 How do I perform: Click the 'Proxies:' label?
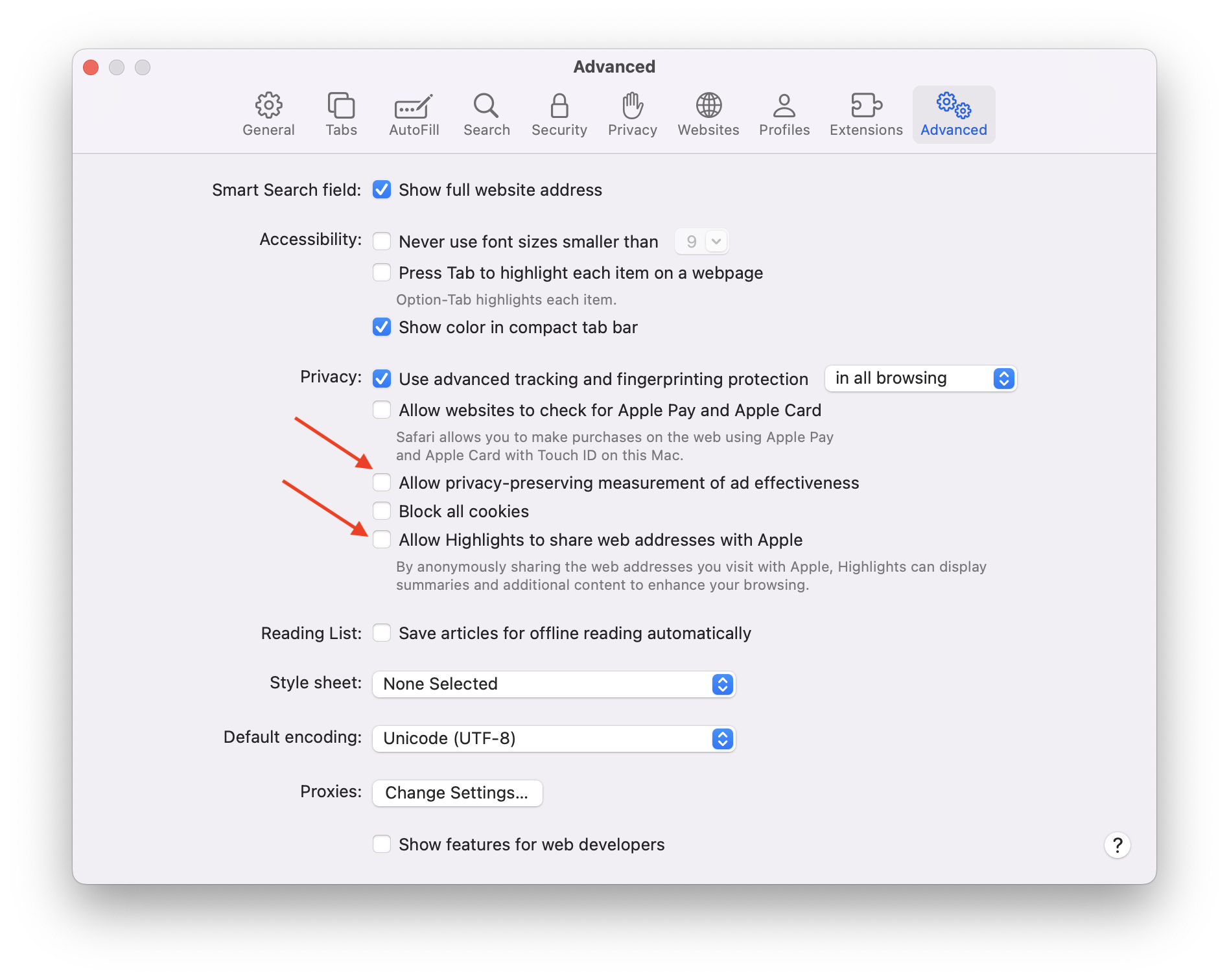pyautogui.click(x=331, y=792)
